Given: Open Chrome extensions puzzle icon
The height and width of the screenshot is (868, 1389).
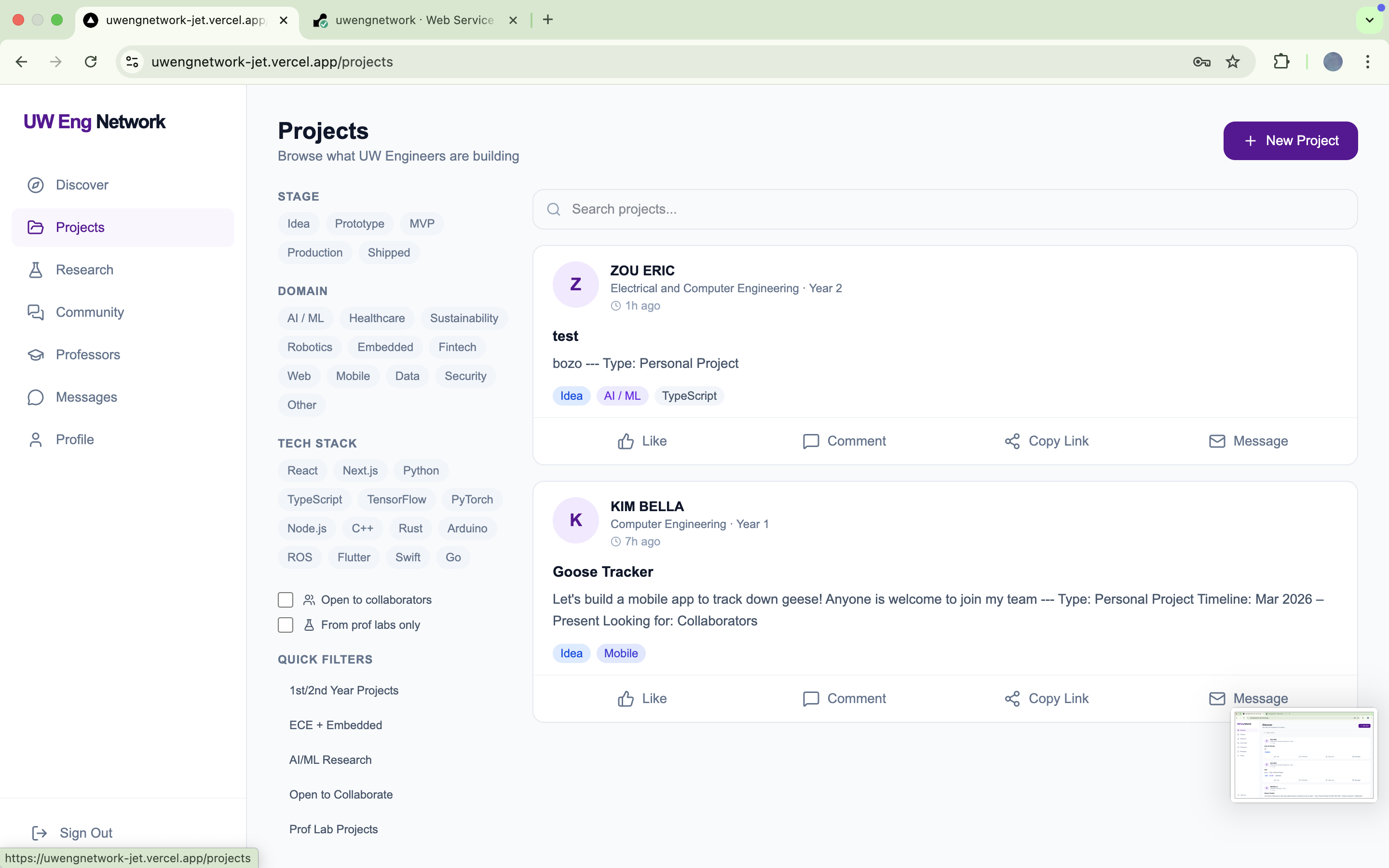Looking at the screenshot, I should [x=1281, y=62].
